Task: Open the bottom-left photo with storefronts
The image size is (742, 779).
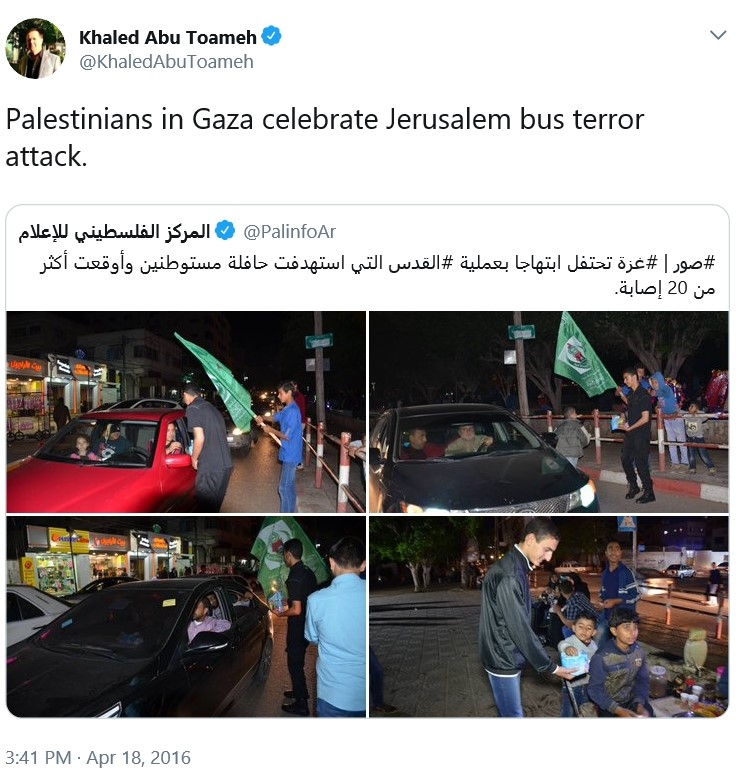Action: pos(186,617)
